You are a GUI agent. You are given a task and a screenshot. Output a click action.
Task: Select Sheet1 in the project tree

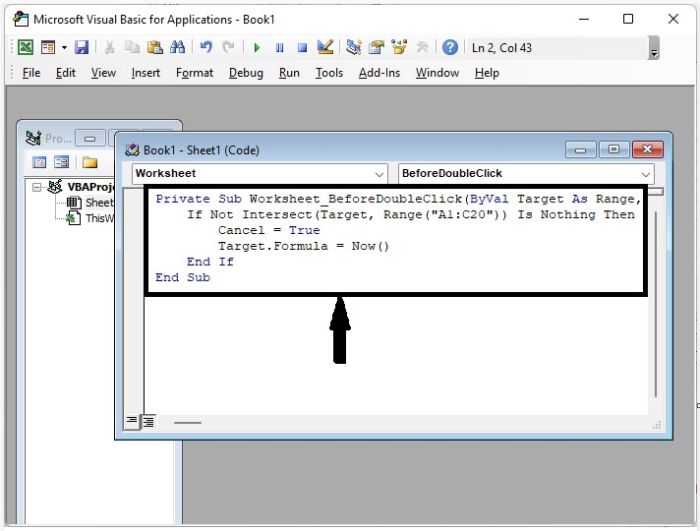100,203
